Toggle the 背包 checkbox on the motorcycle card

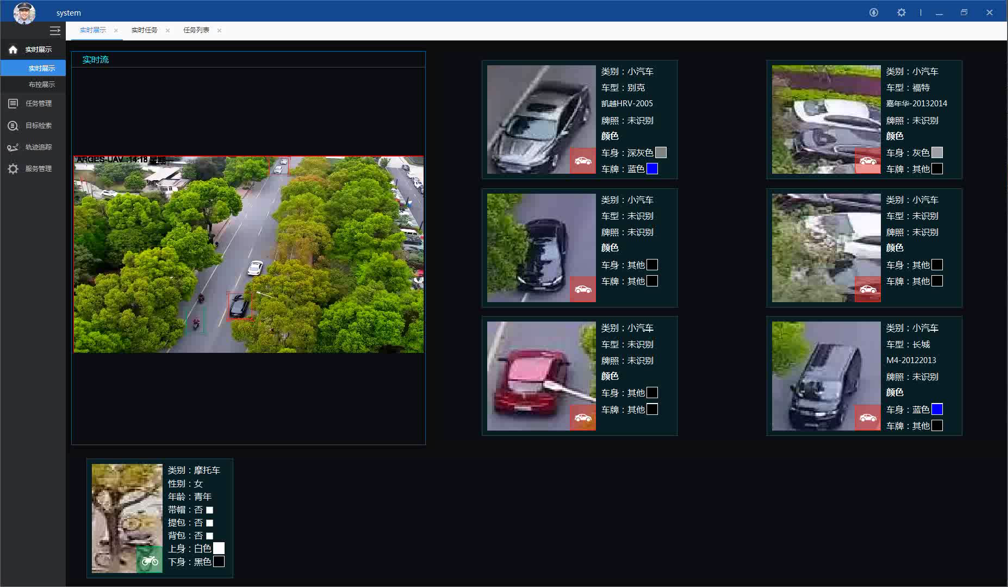click(x=209, y=536)
